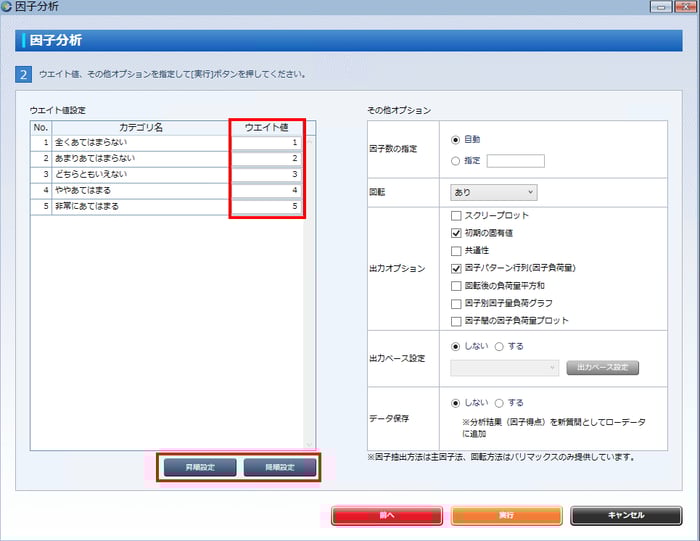
Task: Select the row 非常にあてはまる
Action: [x=167, y=207]
